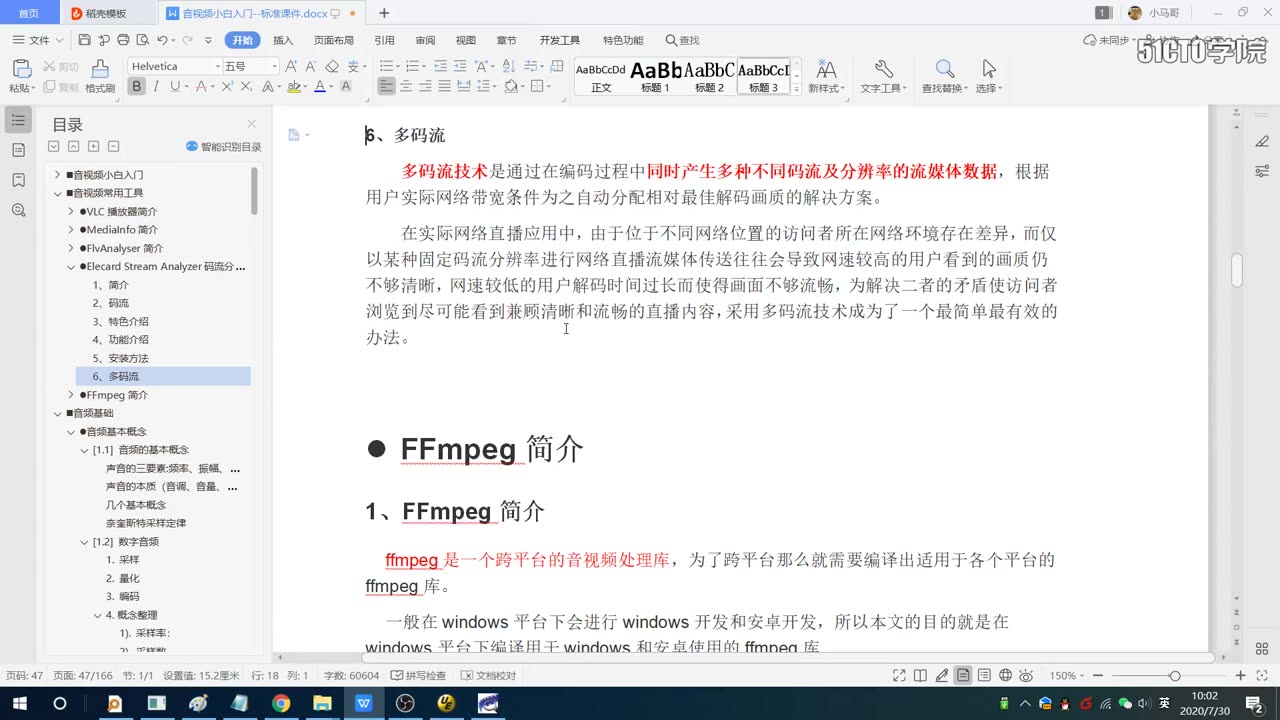Image resolution: width=1280 pixels, height=720 pixels.
Task: Open Print Preview from quick access toolbar
Action: [x=142, y=40]
